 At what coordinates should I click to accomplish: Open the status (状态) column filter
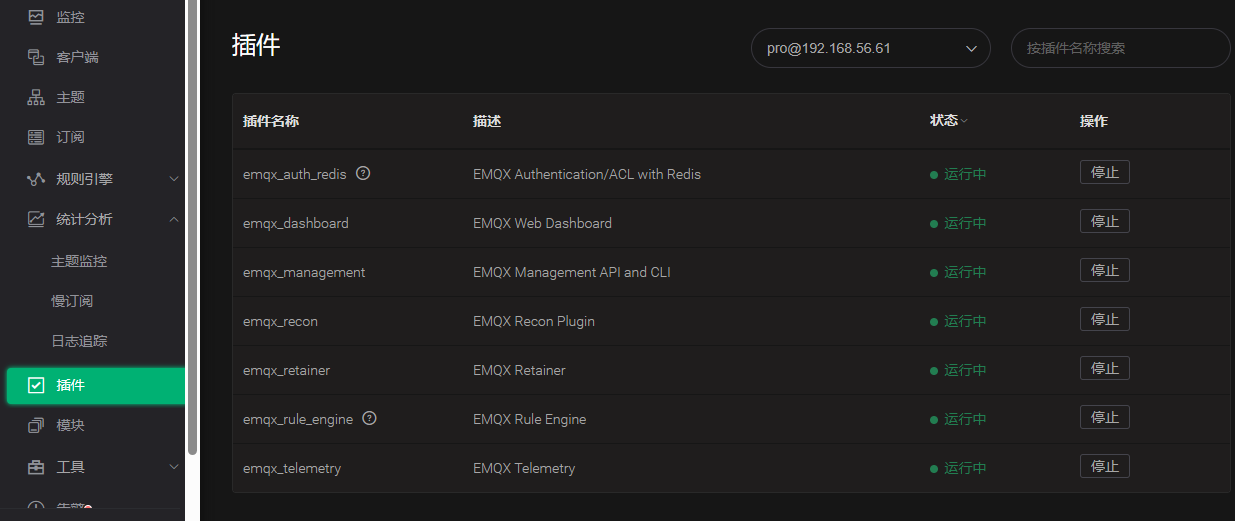pos(963,121)
